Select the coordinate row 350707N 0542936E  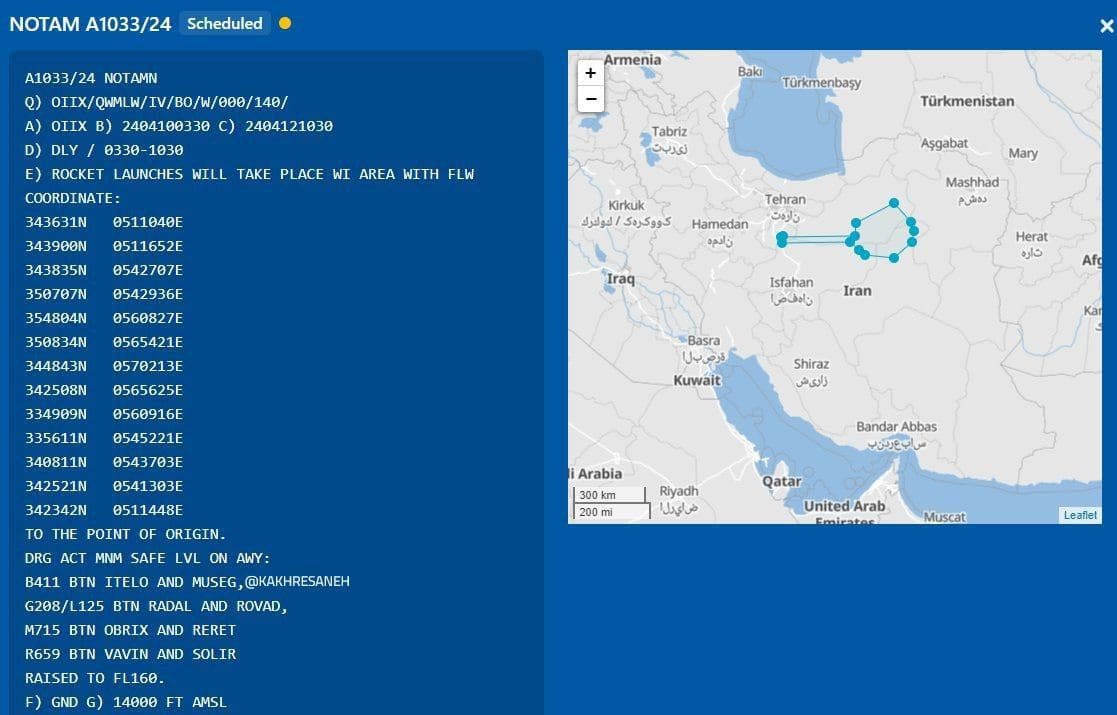point(104,294)
